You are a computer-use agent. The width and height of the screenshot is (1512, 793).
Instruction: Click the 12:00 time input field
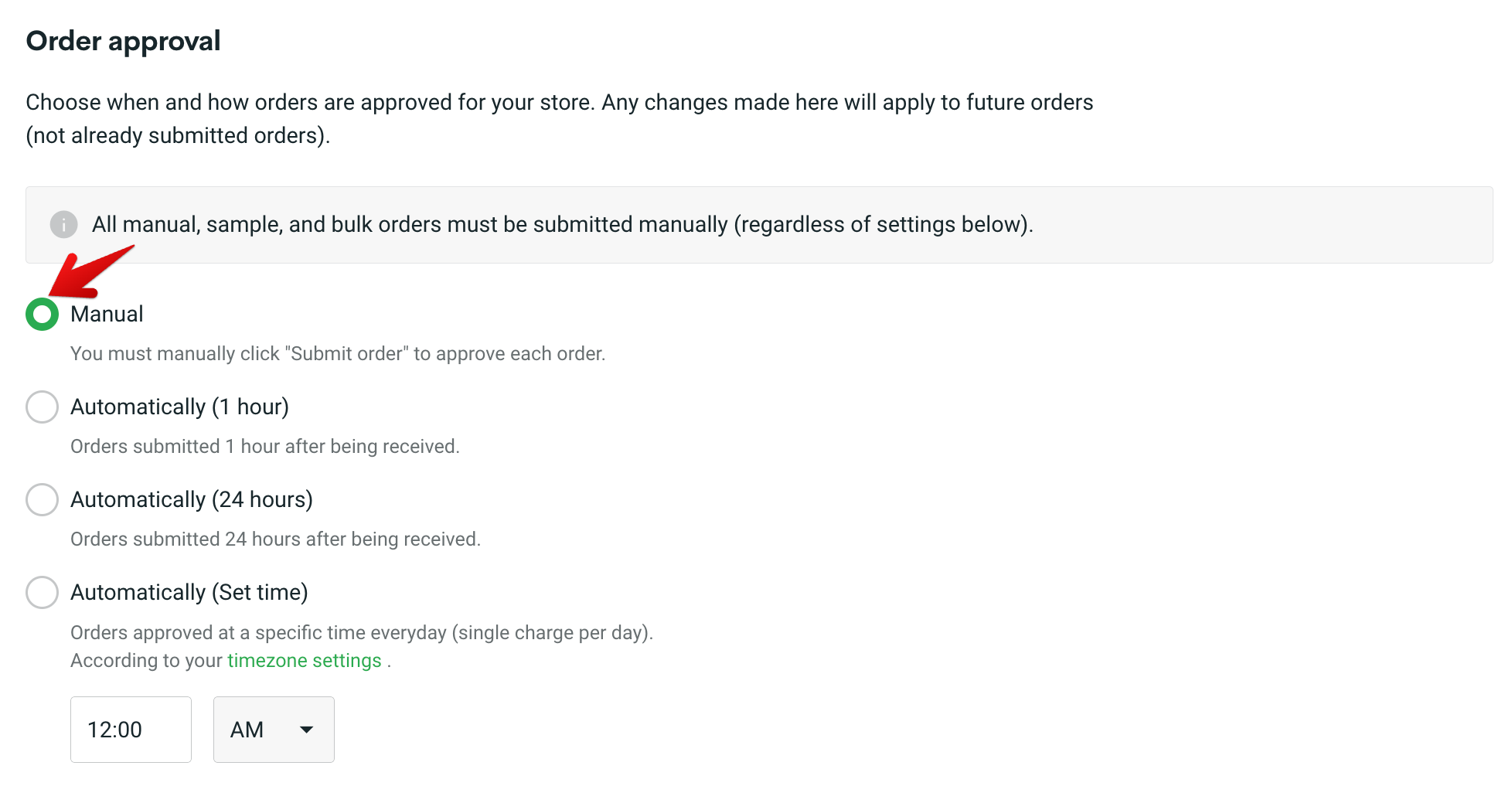click(131, 730)
